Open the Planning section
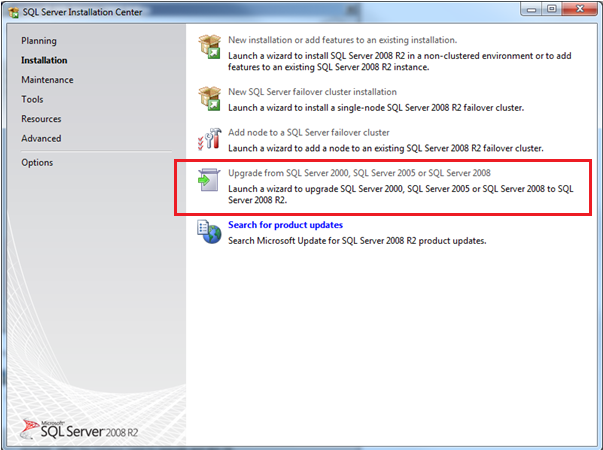 click(x=39, y=41)
